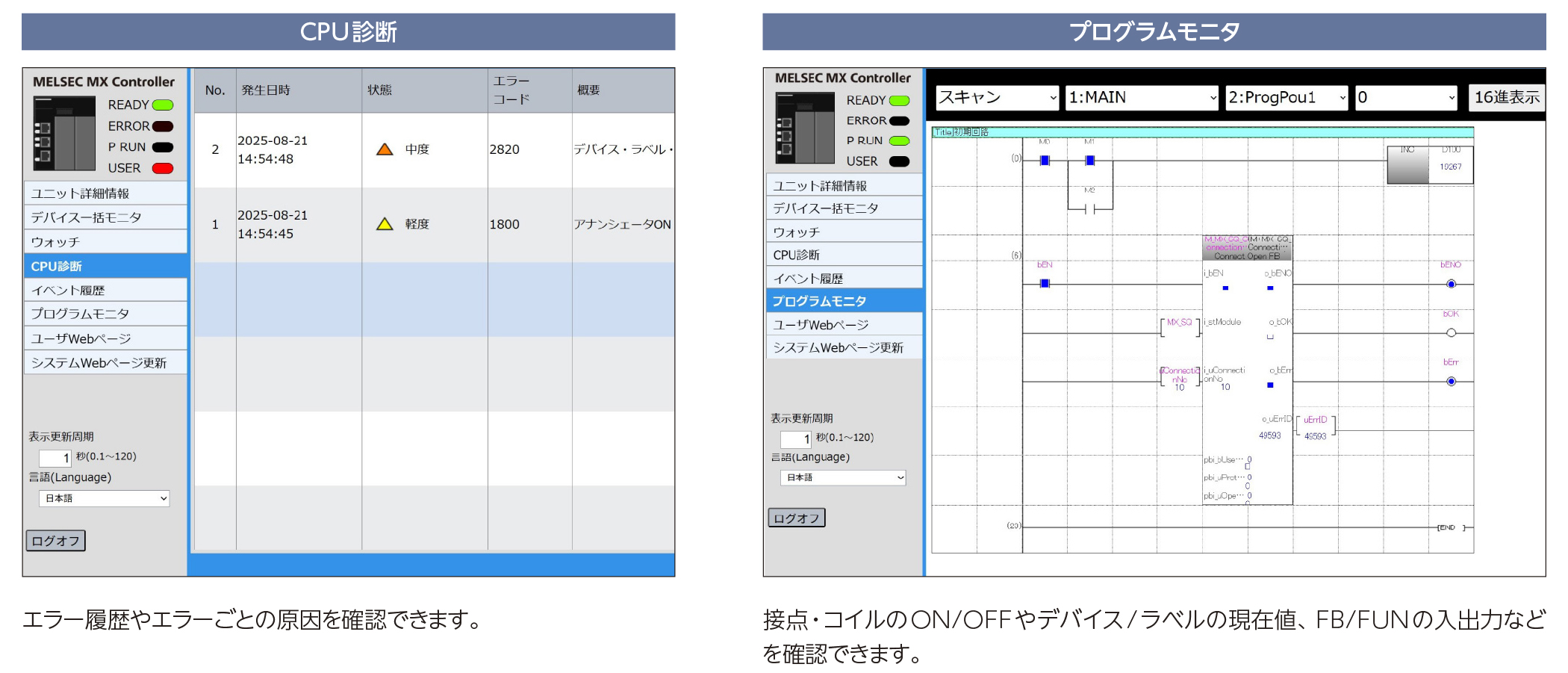The width and height of the screenshot is (1568, 673).
Task: Open デバイス一括モニタ in the program monitor sidebar
Action: [x=844, y=208]
